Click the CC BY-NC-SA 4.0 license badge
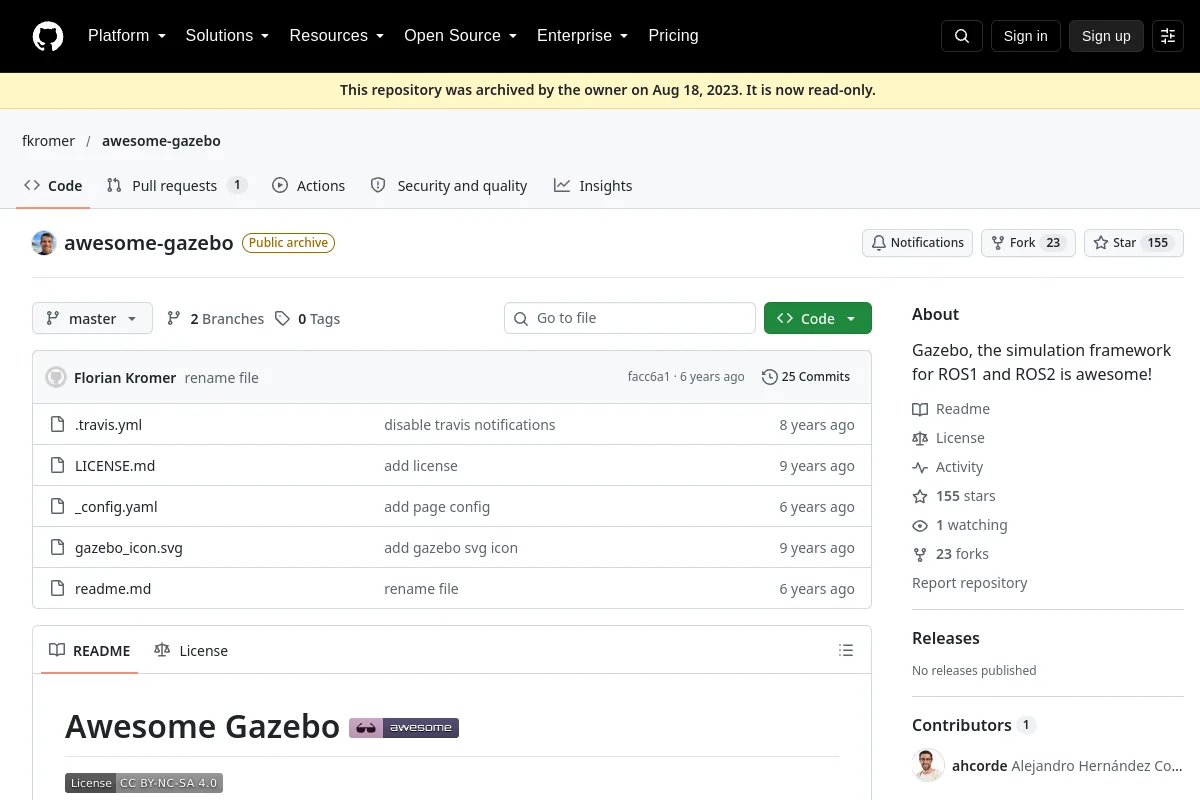1200x800 pixels. [x=144, y=783]
